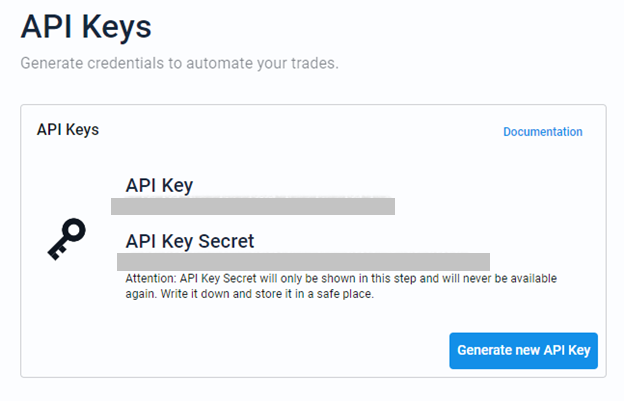This screenshot has height=401, width=624.
Task: Click the "API Keys" title inside the card
Action: pyautogui.click(x=68, y=130)
